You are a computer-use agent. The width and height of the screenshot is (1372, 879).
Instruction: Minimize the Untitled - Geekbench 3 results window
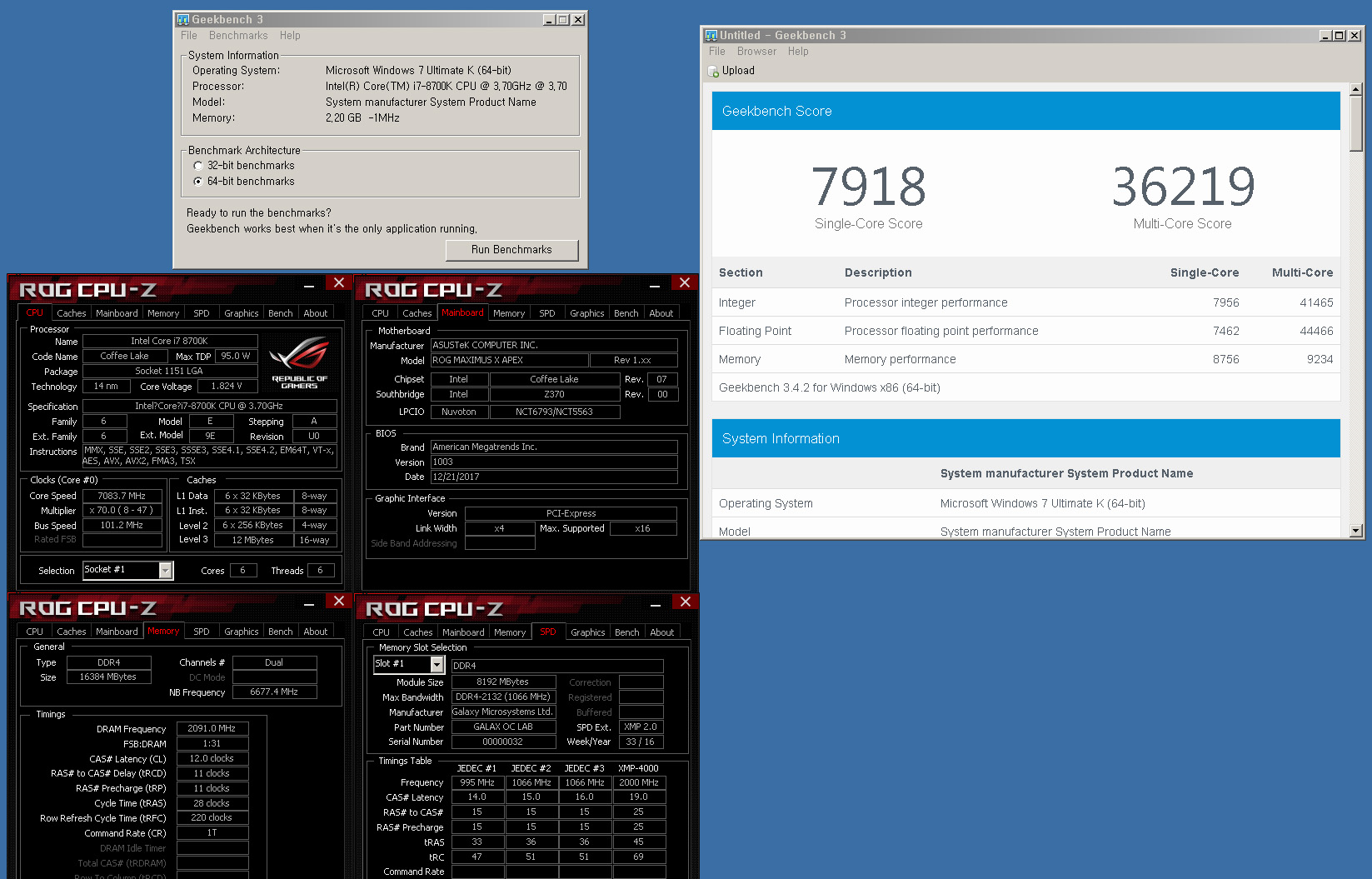(1325, 35)
